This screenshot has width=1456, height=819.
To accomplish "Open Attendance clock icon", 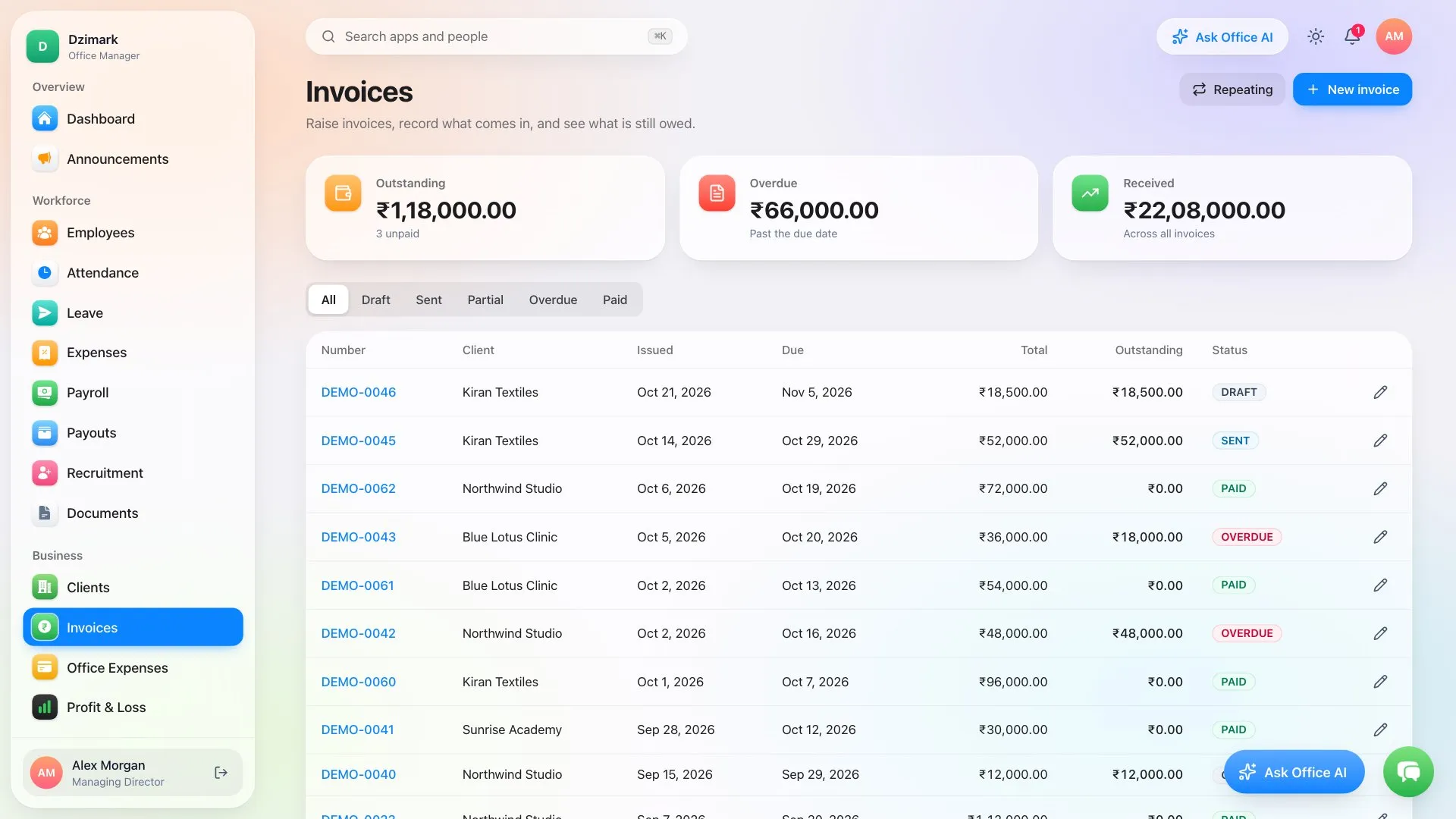I will pos(45,273).
